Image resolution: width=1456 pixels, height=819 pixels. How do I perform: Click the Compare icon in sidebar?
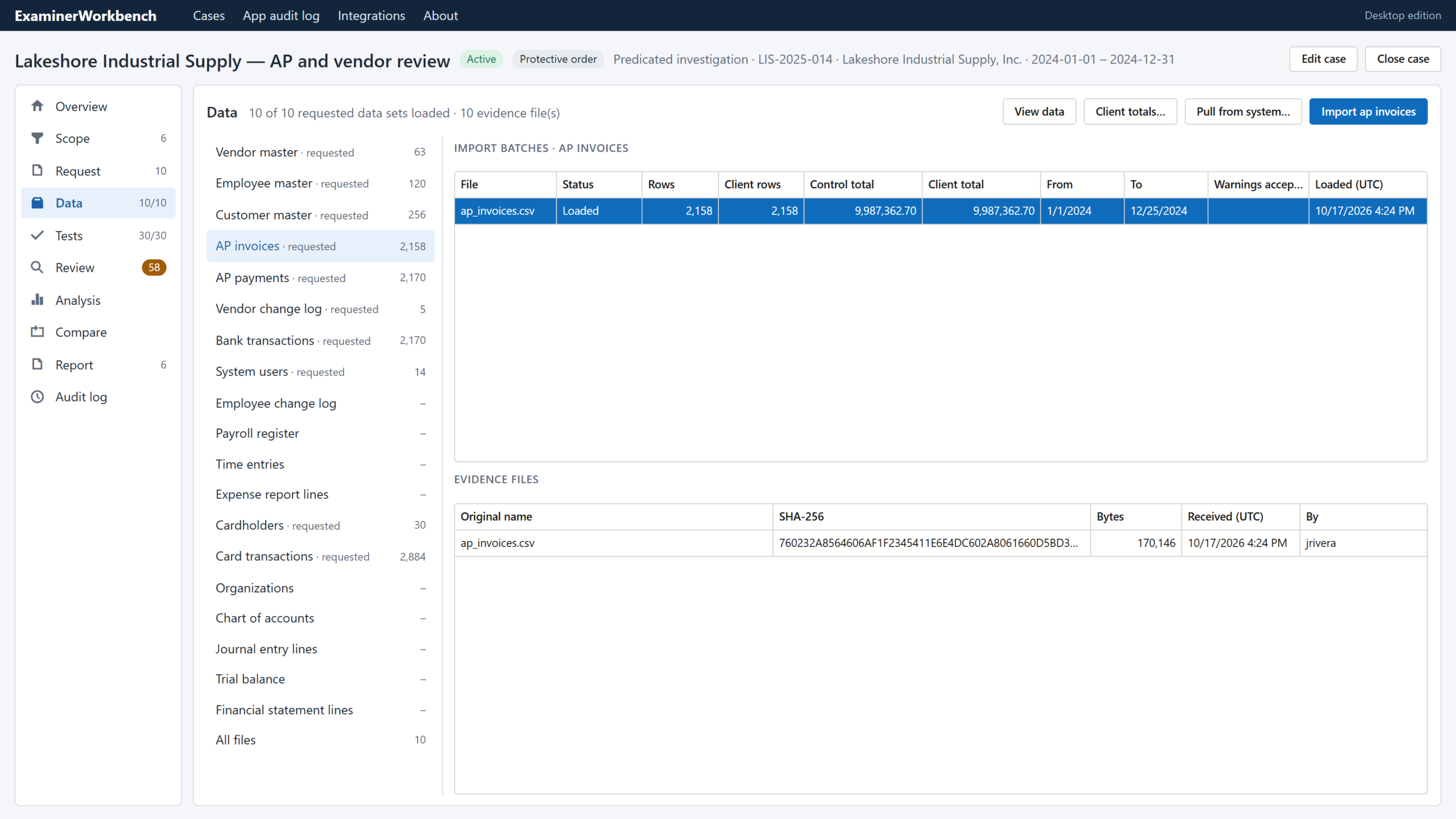38,332
